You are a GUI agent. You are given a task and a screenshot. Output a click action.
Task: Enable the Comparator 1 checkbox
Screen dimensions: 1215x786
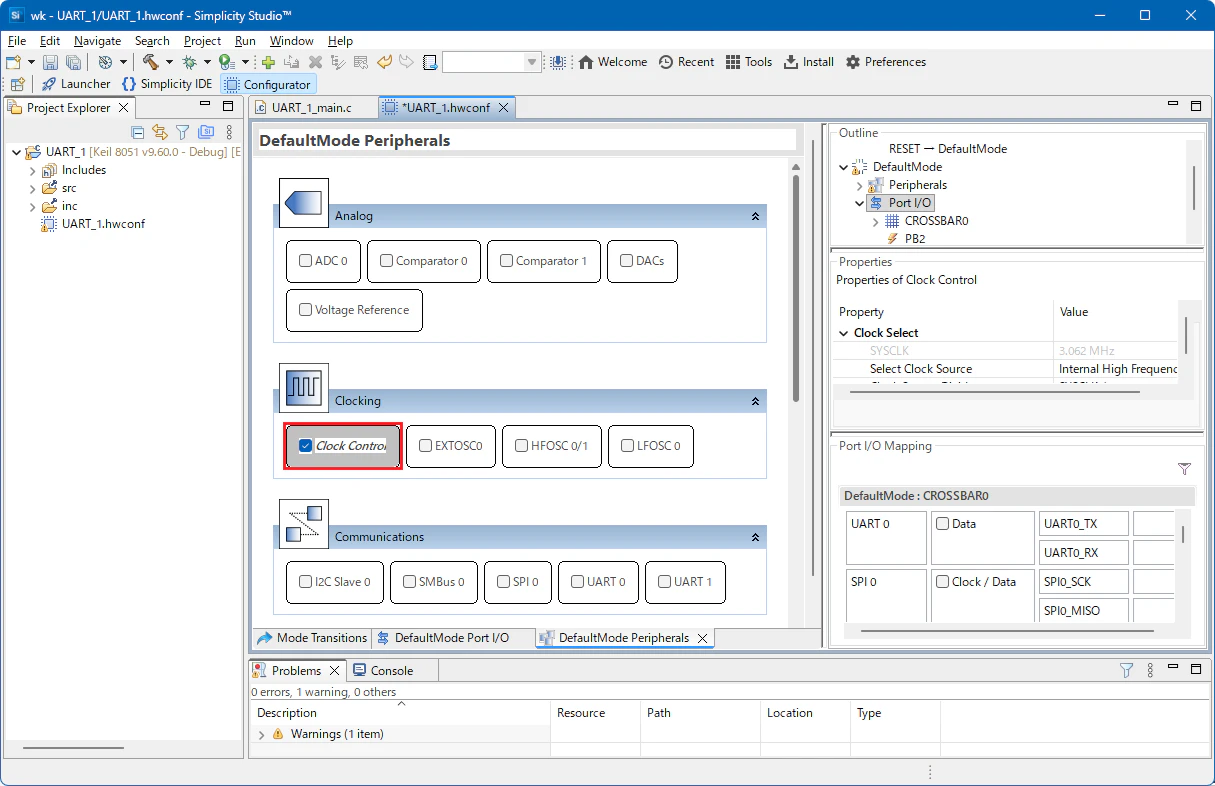(x=506, y=261)
